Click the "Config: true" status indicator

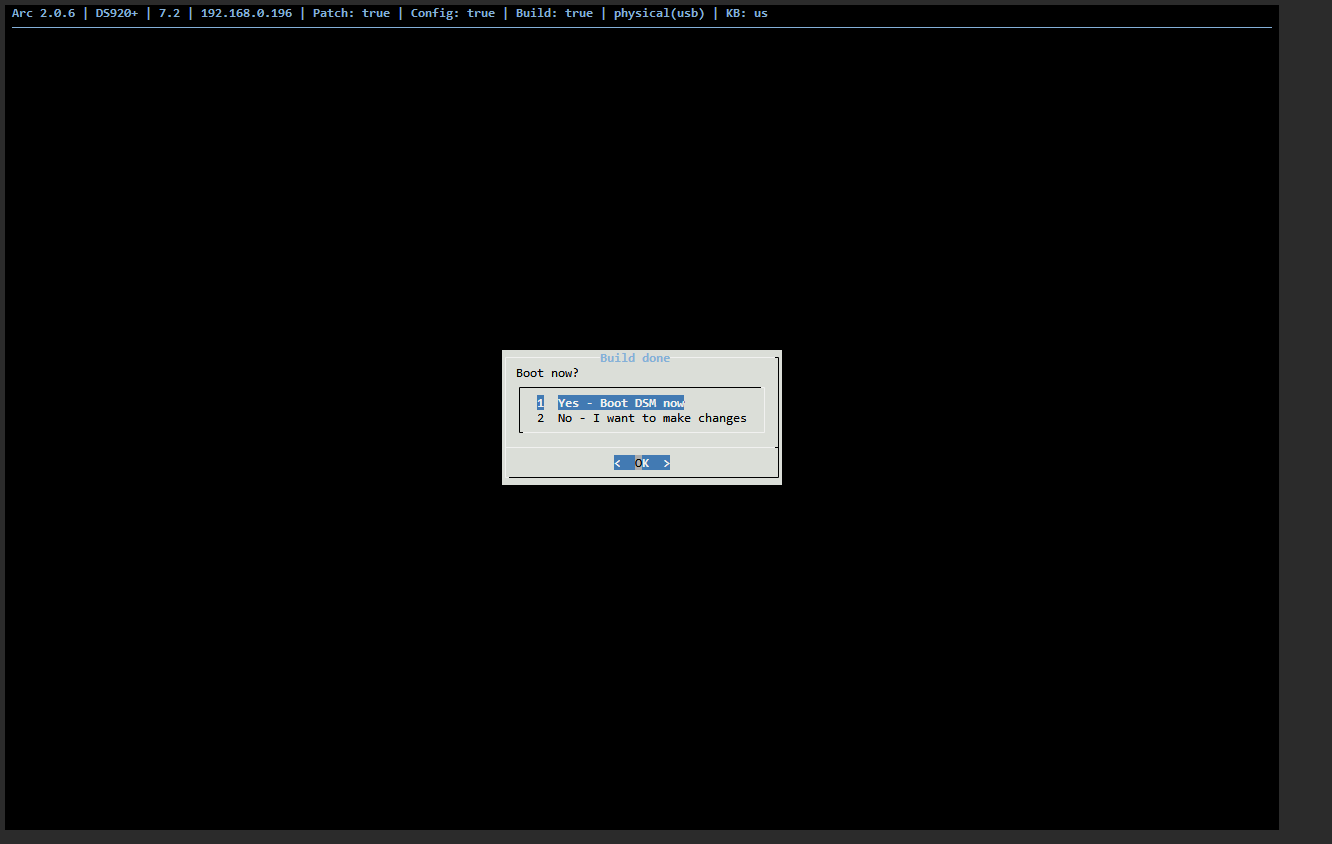[452, 13]
